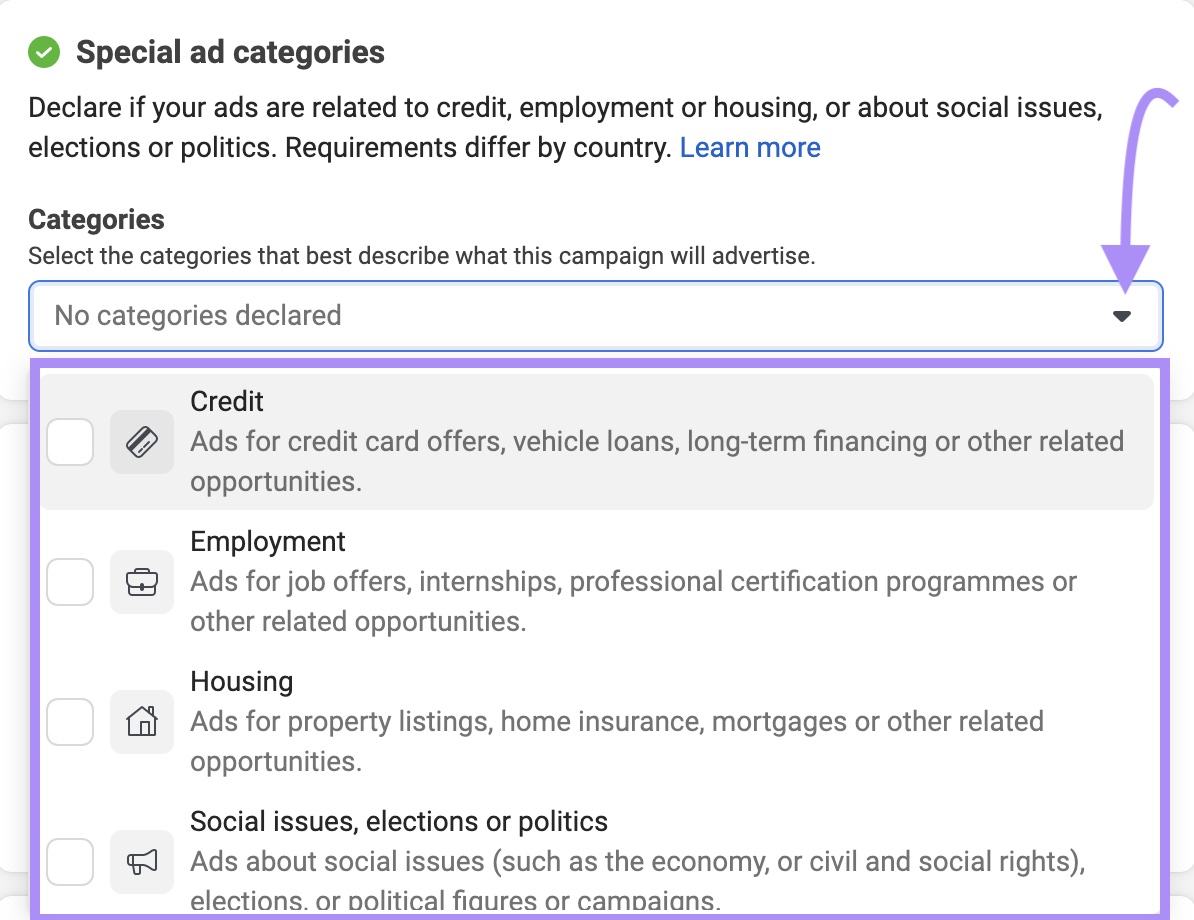Click the credit card icon beside Credit
The width and height of the screenshot is (1194, 920).
point(141,441)
